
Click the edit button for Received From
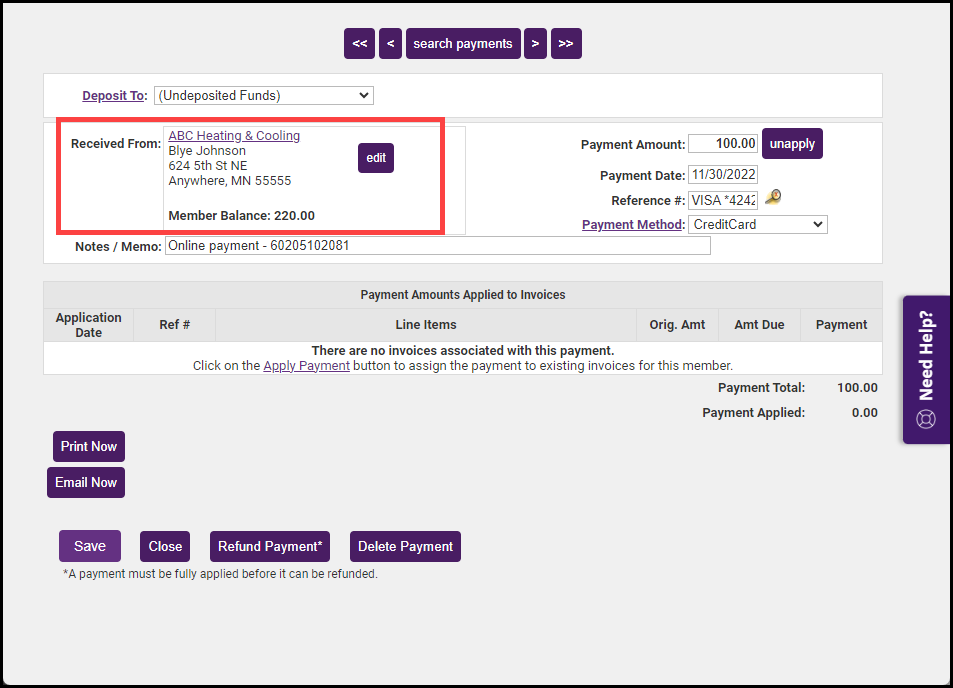(x=376, y=158)
